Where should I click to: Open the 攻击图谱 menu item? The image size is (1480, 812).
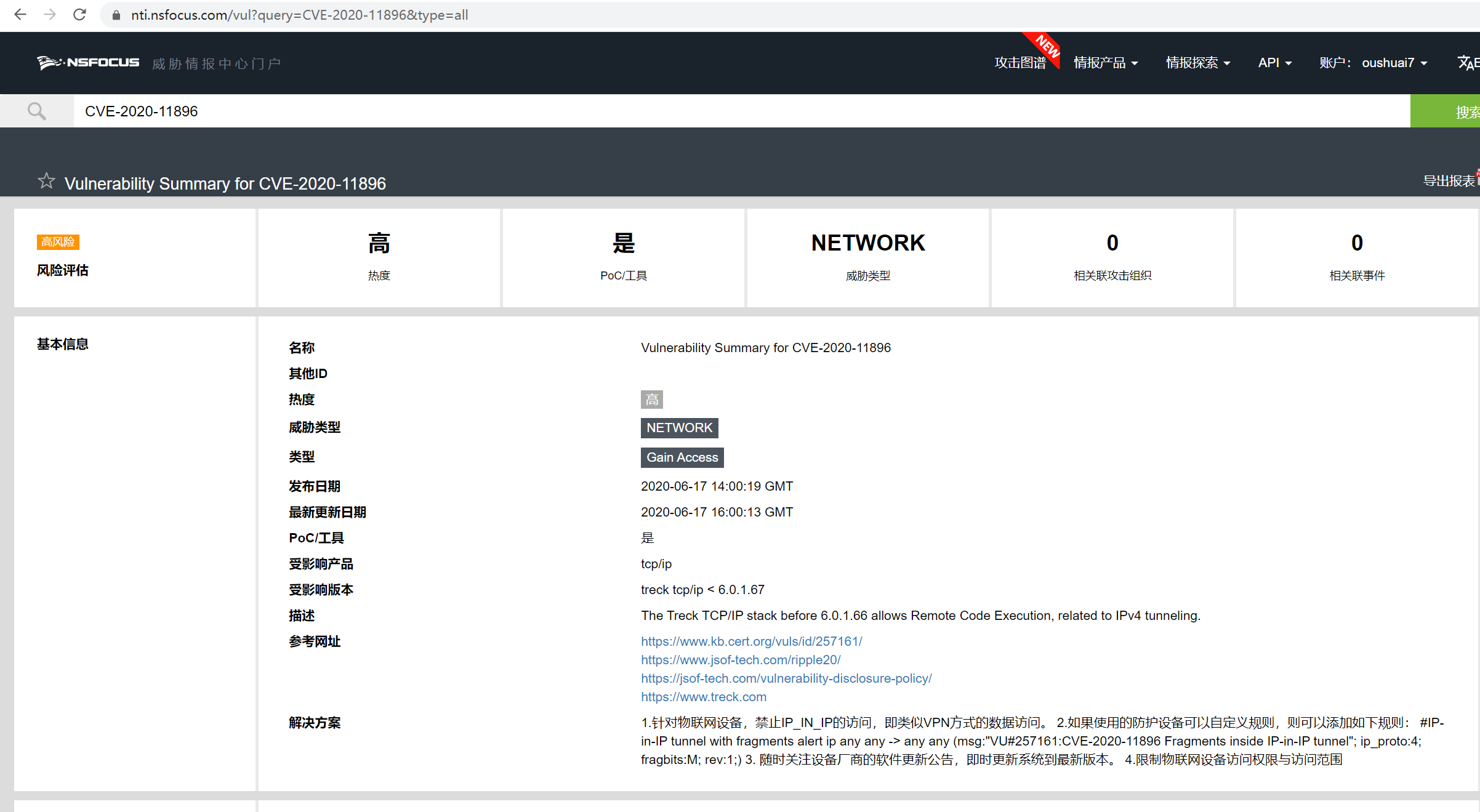tap(1020, 63)
